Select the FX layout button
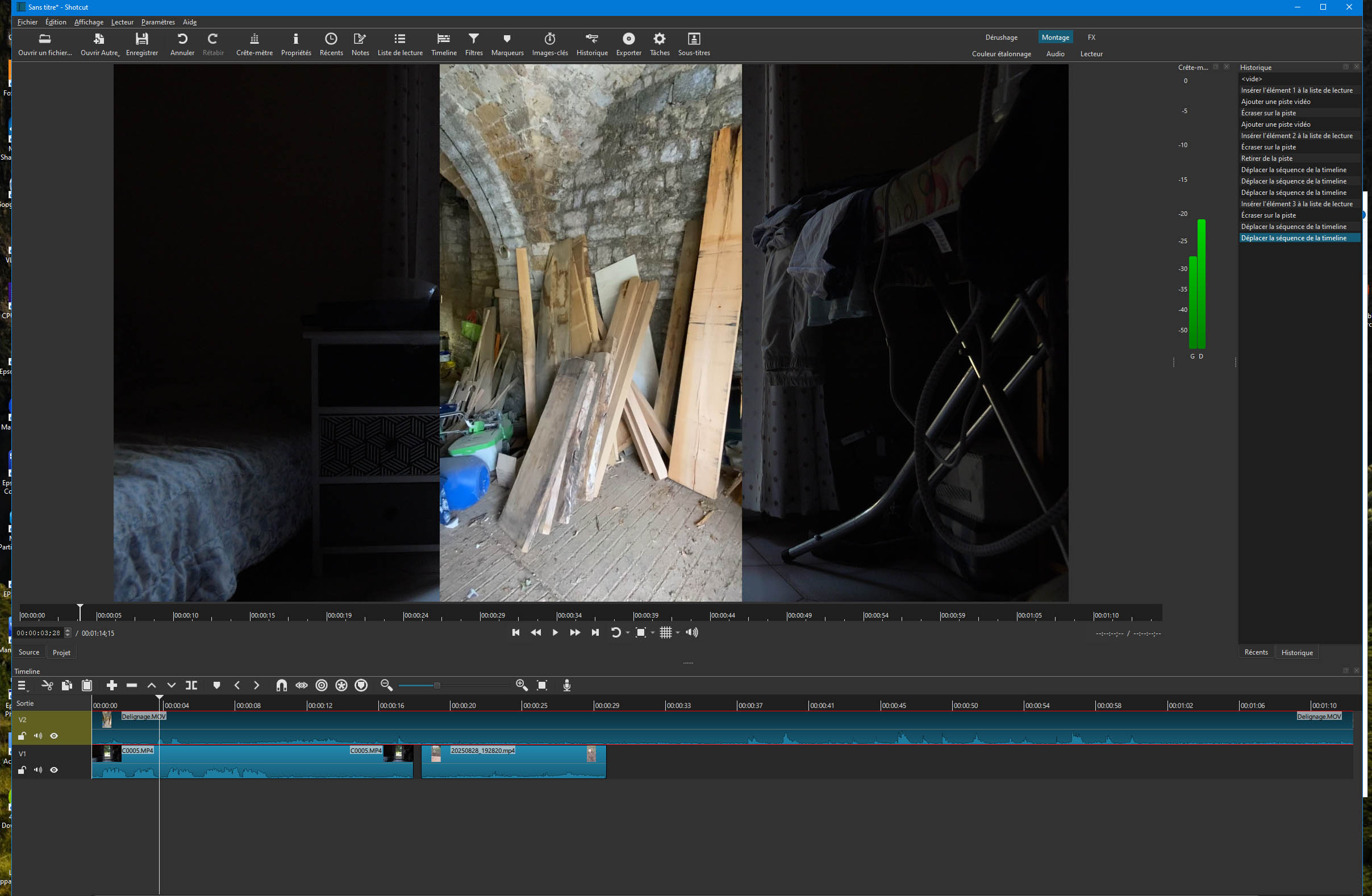Image resolution: width=1372 pixels, height=896 pixels. pyautogui.click(x=1091, y=37)
